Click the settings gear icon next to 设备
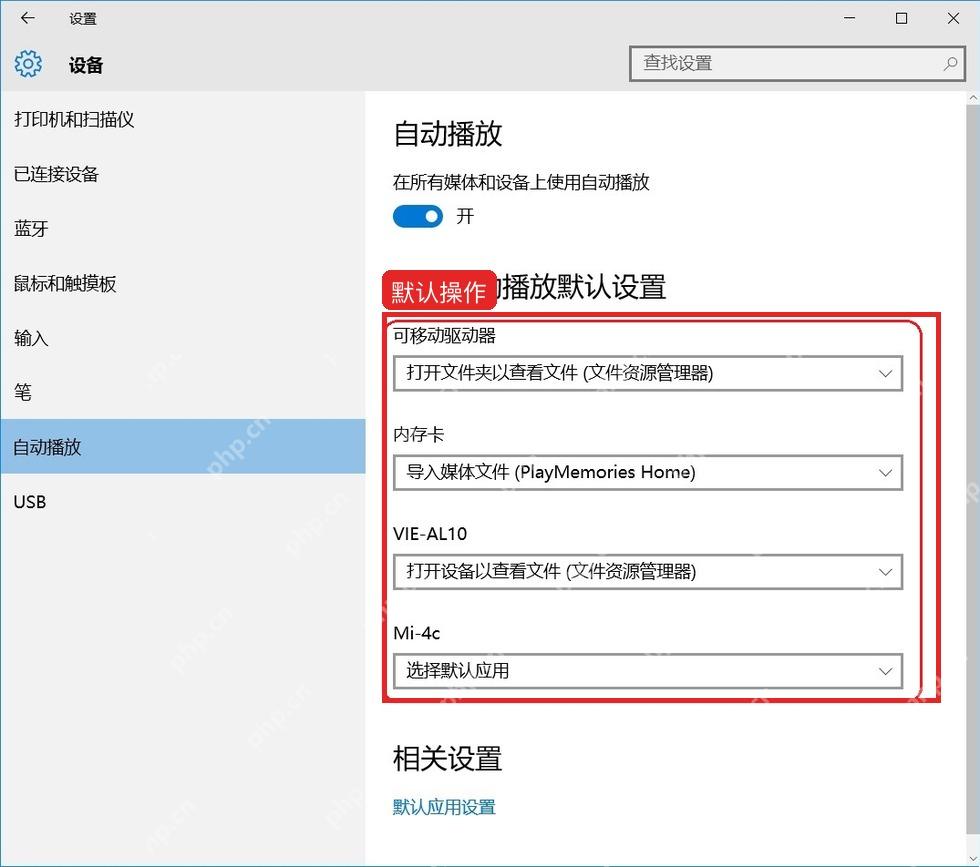Viewport: 980px width, 867px height. [x=28, y=64]
